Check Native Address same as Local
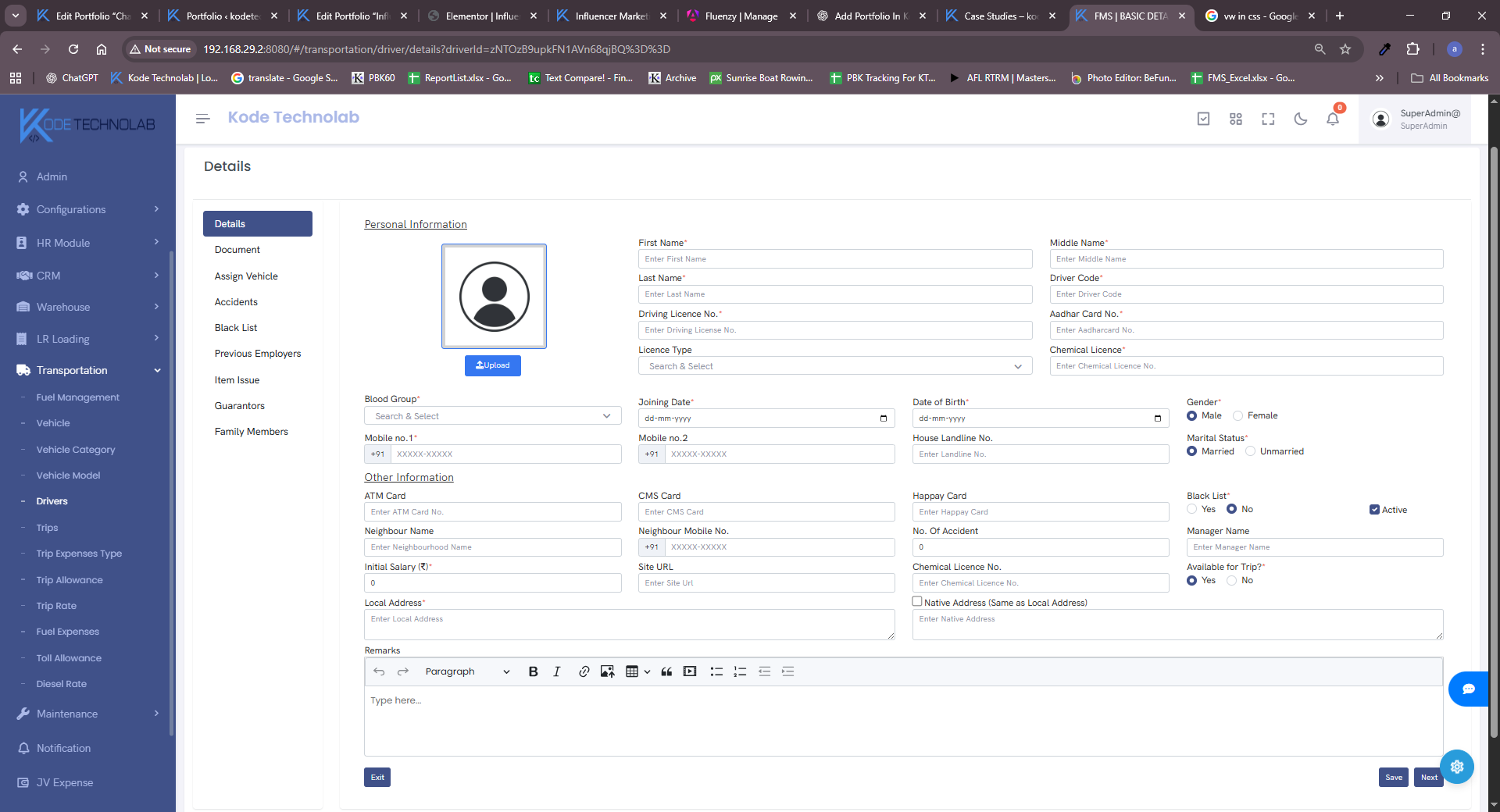This screenshot has height=812, width=1500. point(917,602)
